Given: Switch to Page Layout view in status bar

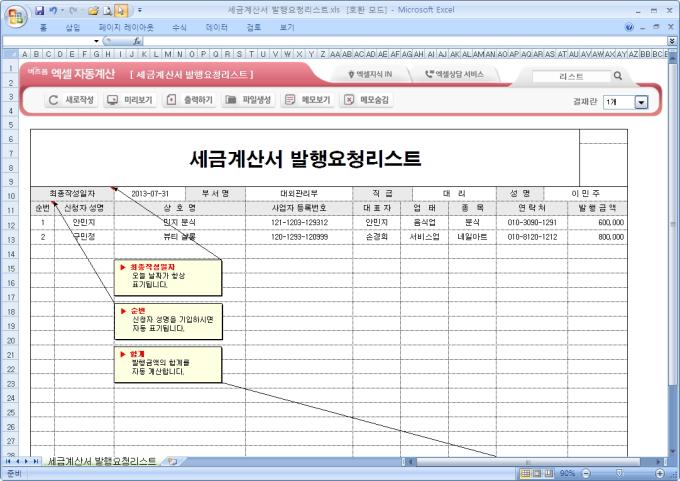Looking at the screenshot, I should pos(537,473).
